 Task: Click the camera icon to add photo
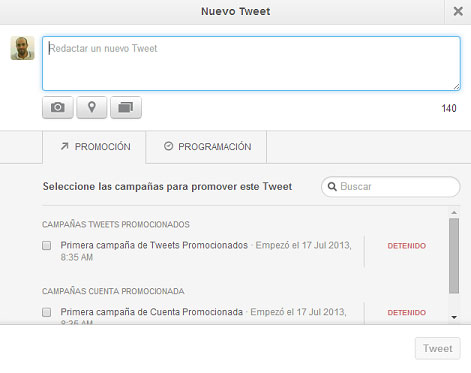pyautogui.click(x=58, y=107)
